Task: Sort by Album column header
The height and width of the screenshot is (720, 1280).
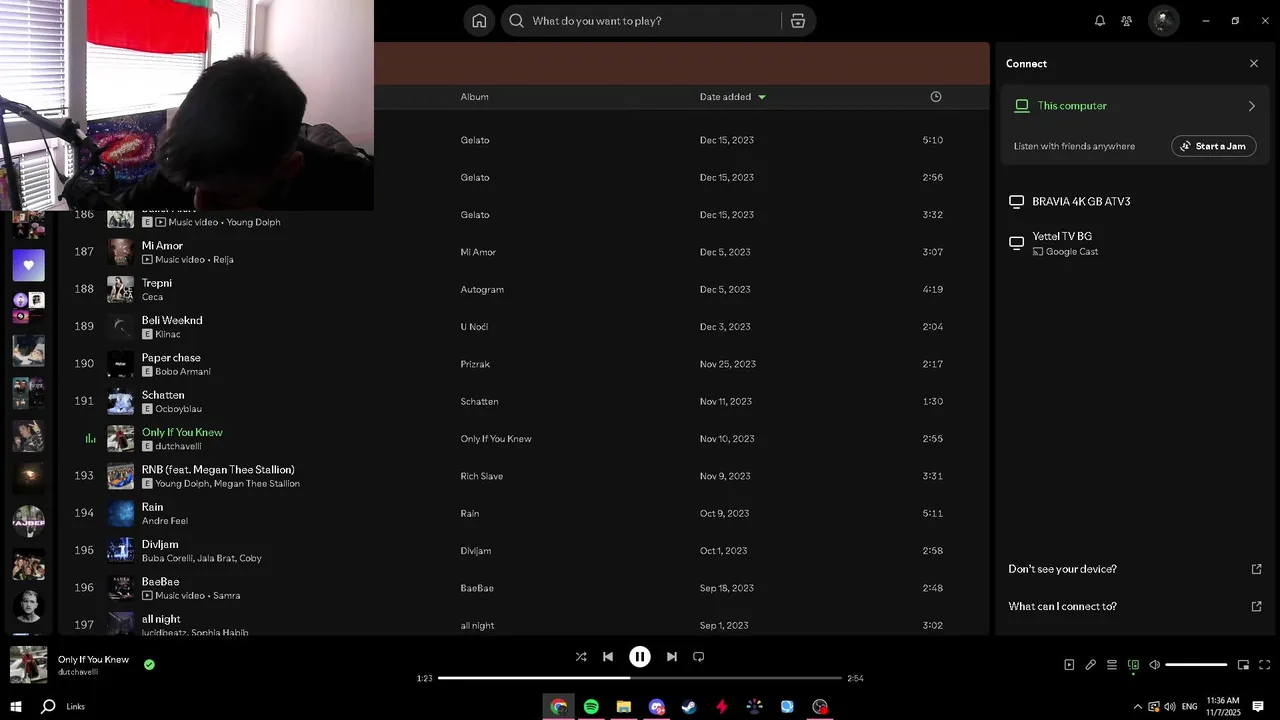Action: pos(474,97)
